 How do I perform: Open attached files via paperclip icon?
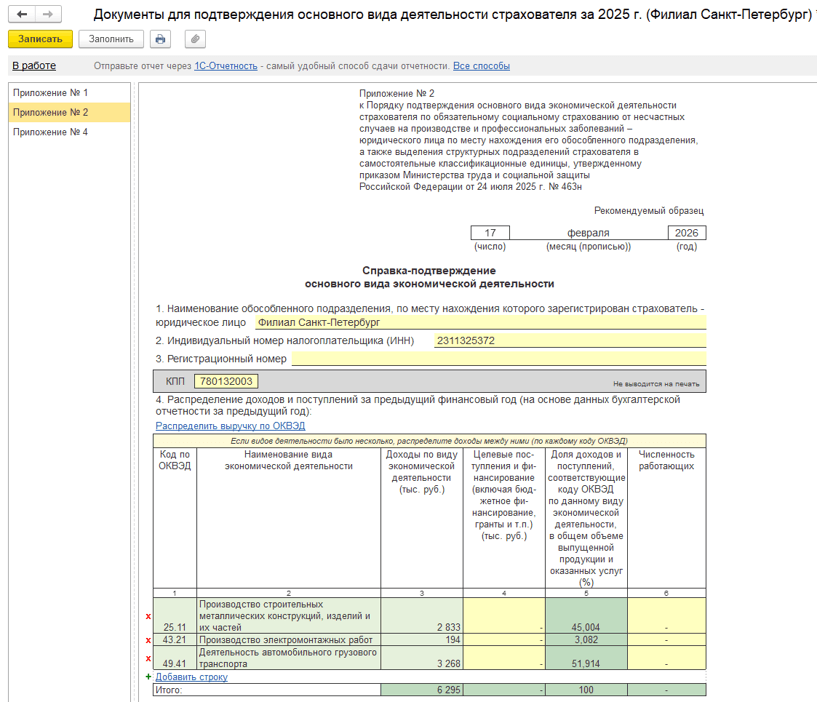[195, 39]
